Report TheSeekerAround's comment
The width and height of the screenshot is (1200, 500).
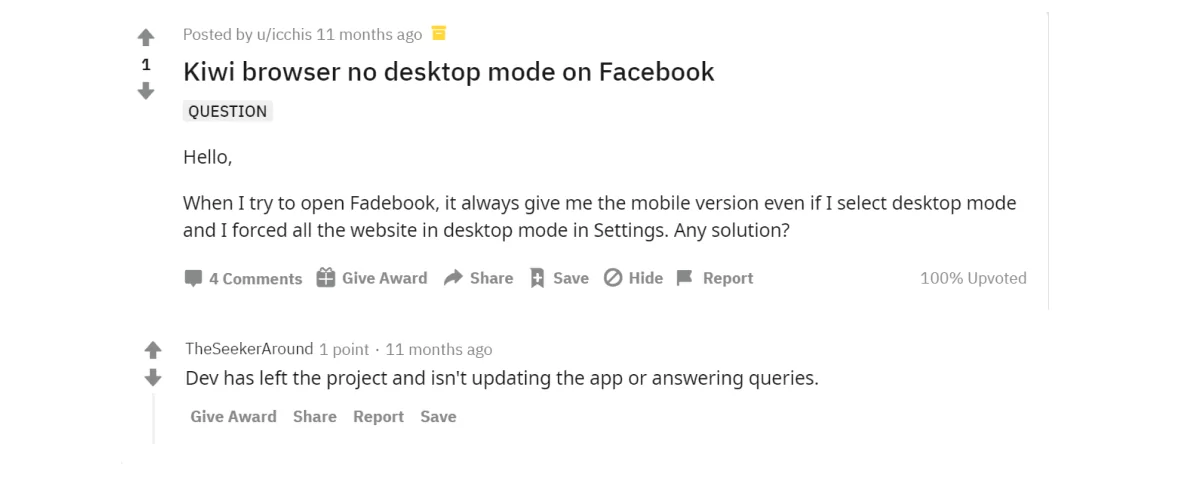(378, 417)
